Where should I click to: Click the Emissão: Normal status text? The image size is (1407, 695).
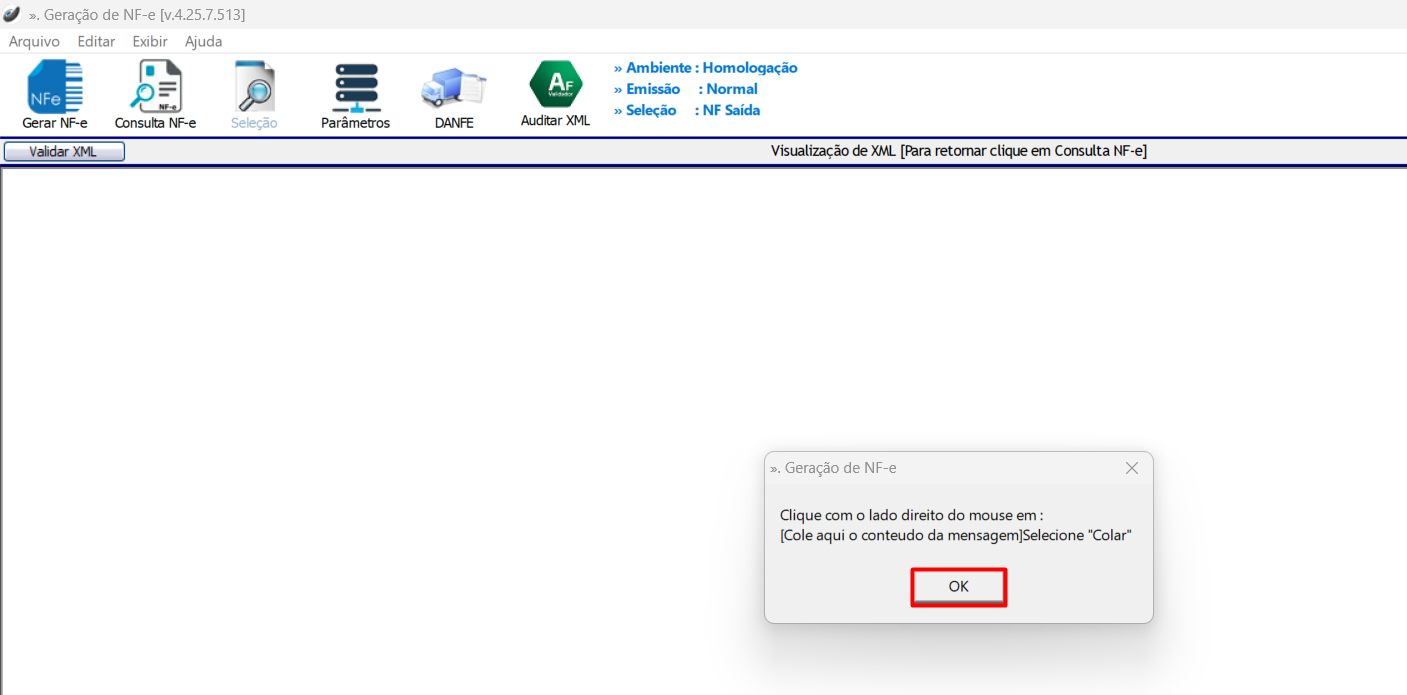click(x=685, y=89)
